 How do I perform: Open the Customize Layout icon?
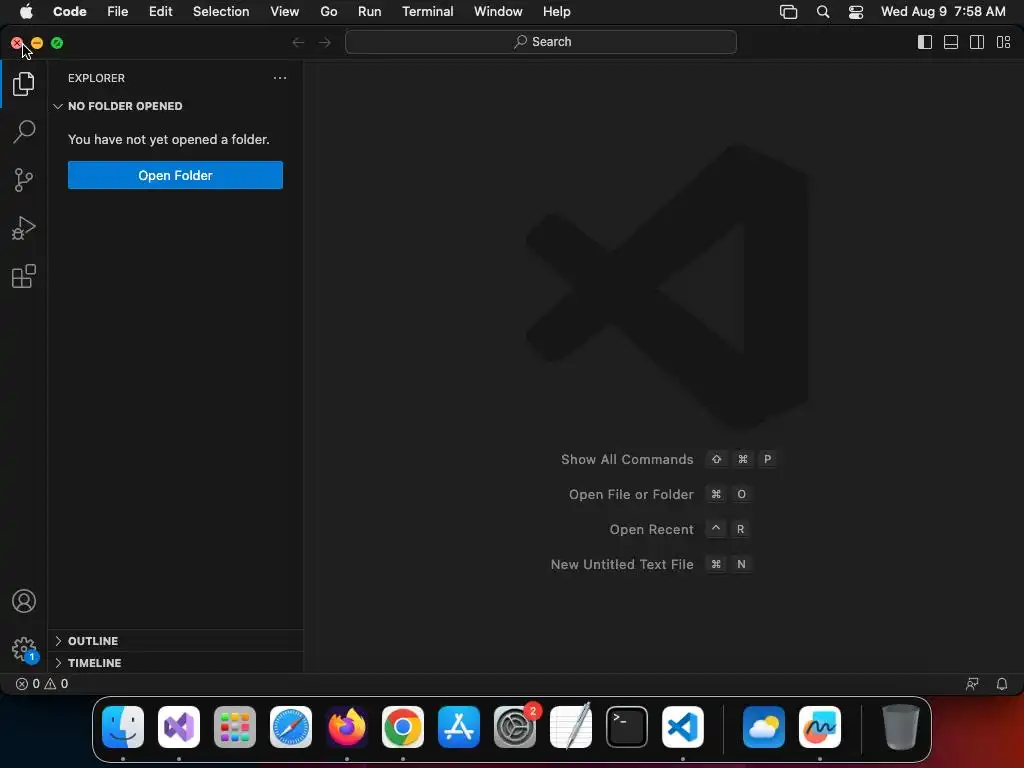tap(1004, 42)
